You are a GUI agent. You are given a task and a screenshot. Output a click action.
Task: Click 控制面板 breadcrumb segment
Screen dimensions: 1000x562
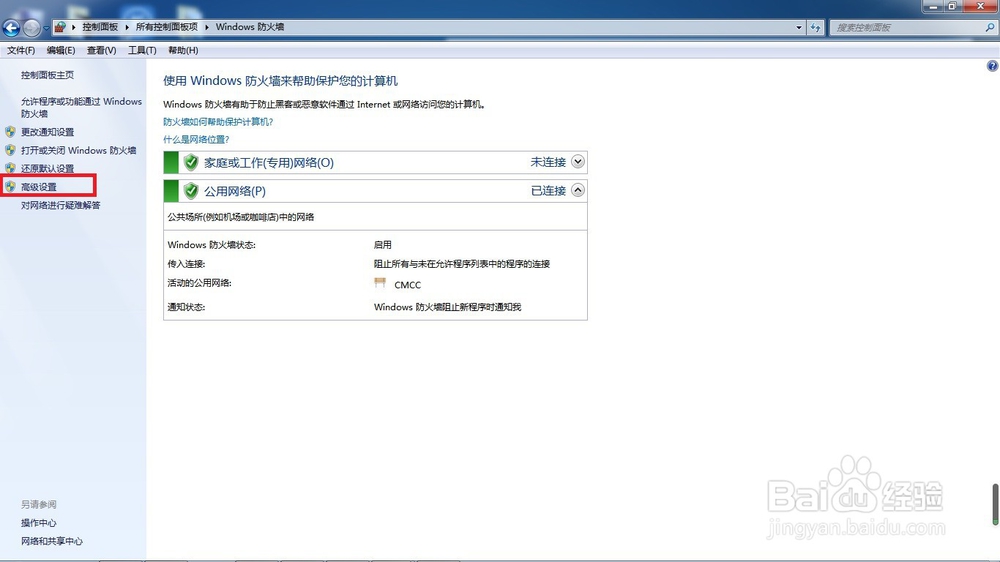[100, 27]
